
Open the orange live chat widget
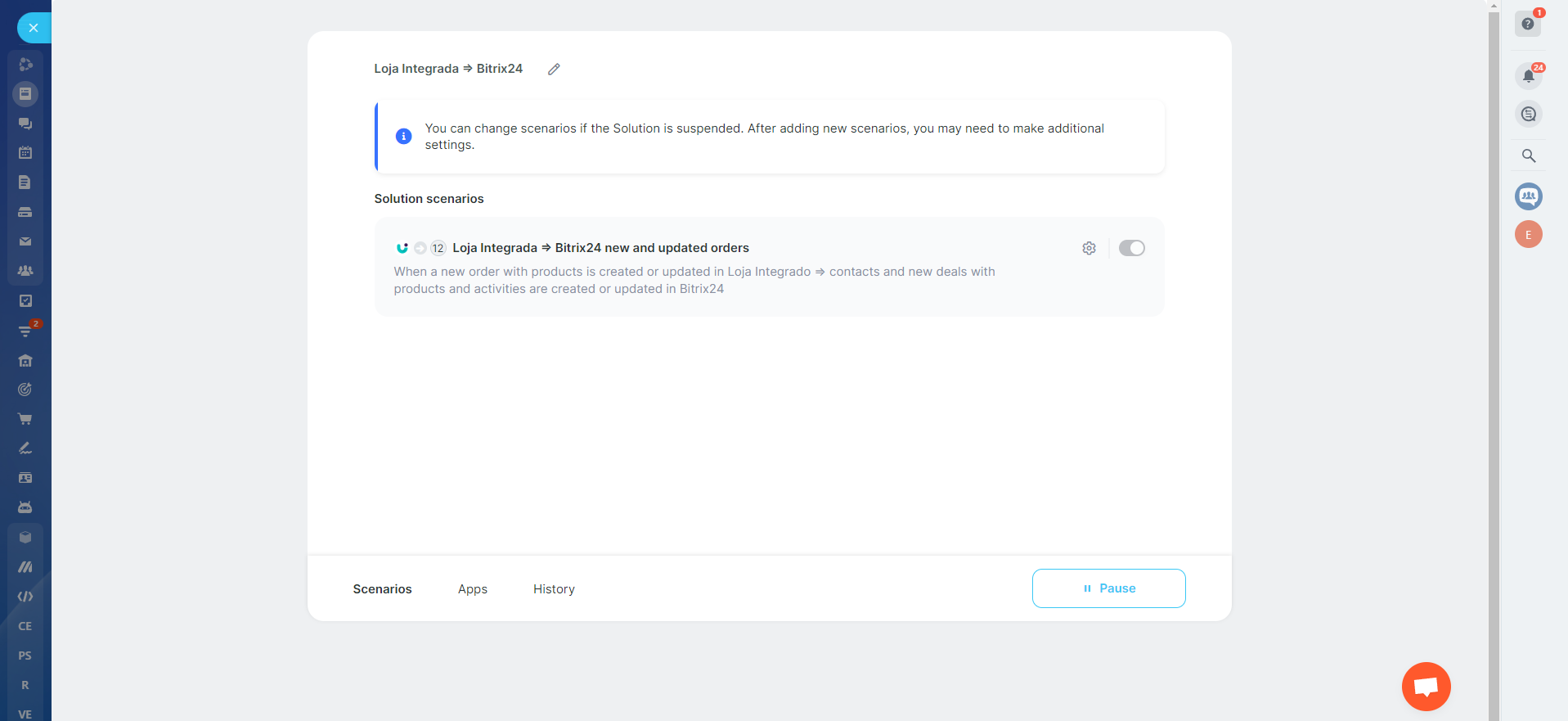[1426, 687]
